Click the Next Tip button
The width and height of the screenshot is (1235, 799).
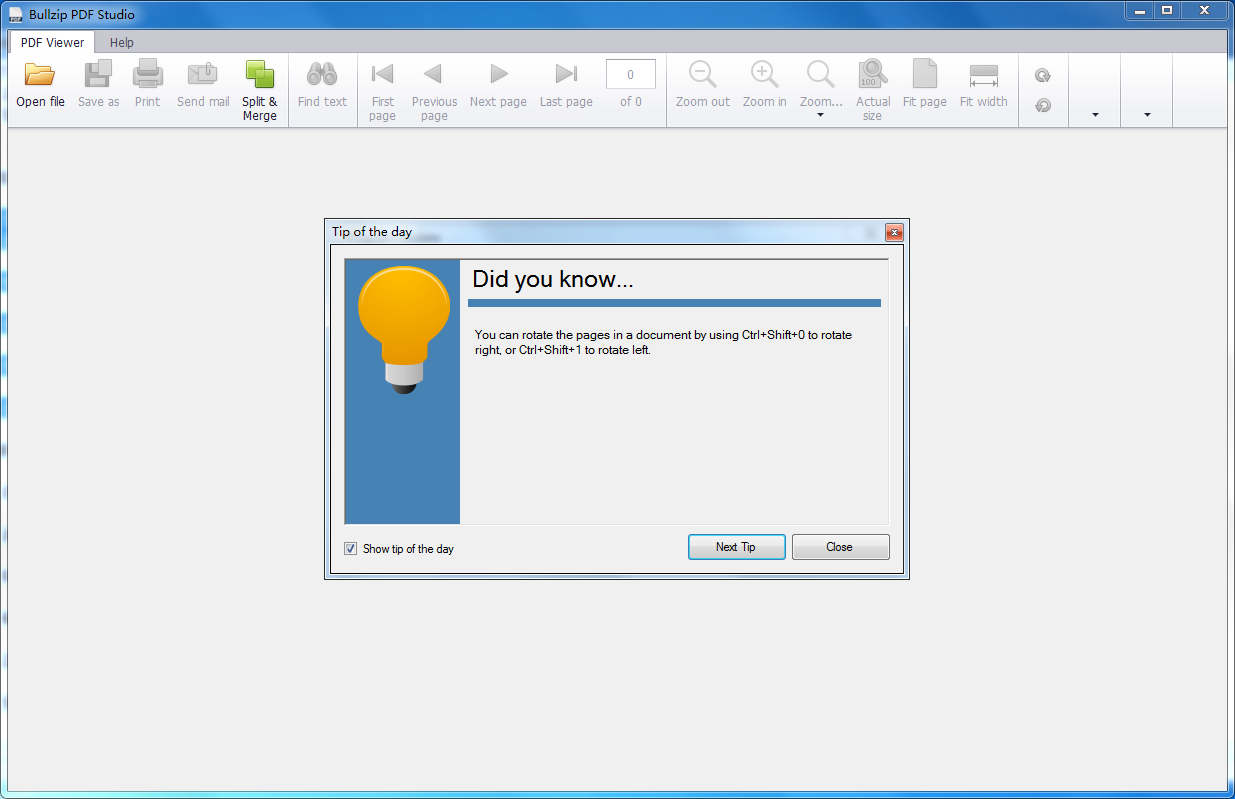pyautogui.click(x=736, y=547)
